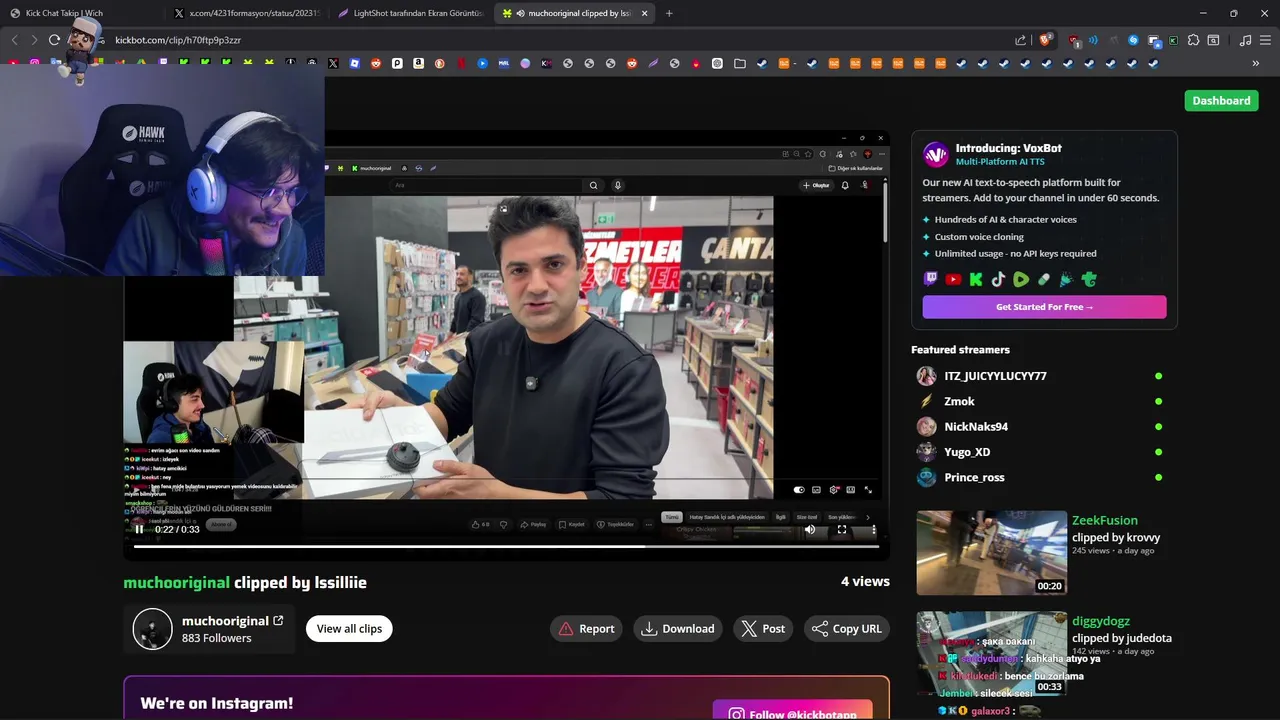The width and height of the screenshot is (1280, 720).
Task: Click the pill-shaped icon in the VoxBot ad
Action: 1044,280
